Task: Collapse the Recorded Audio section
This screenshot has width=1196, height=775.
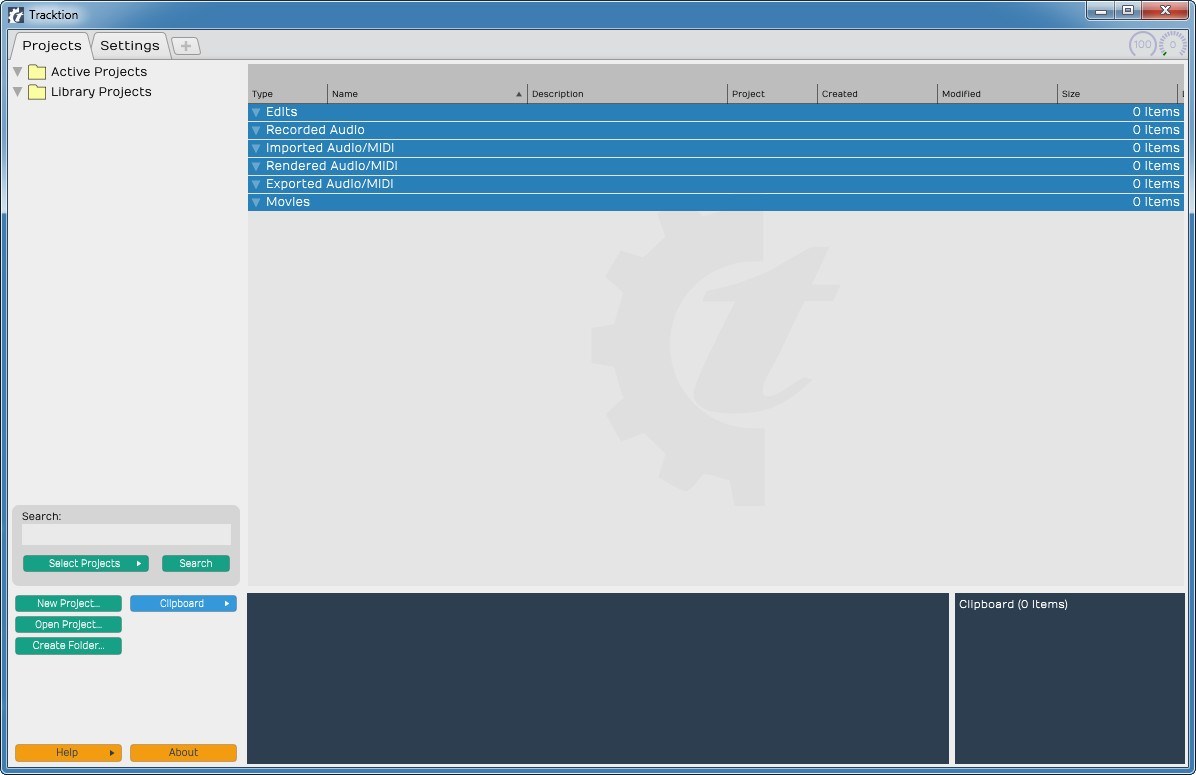Action: point(257,129)
